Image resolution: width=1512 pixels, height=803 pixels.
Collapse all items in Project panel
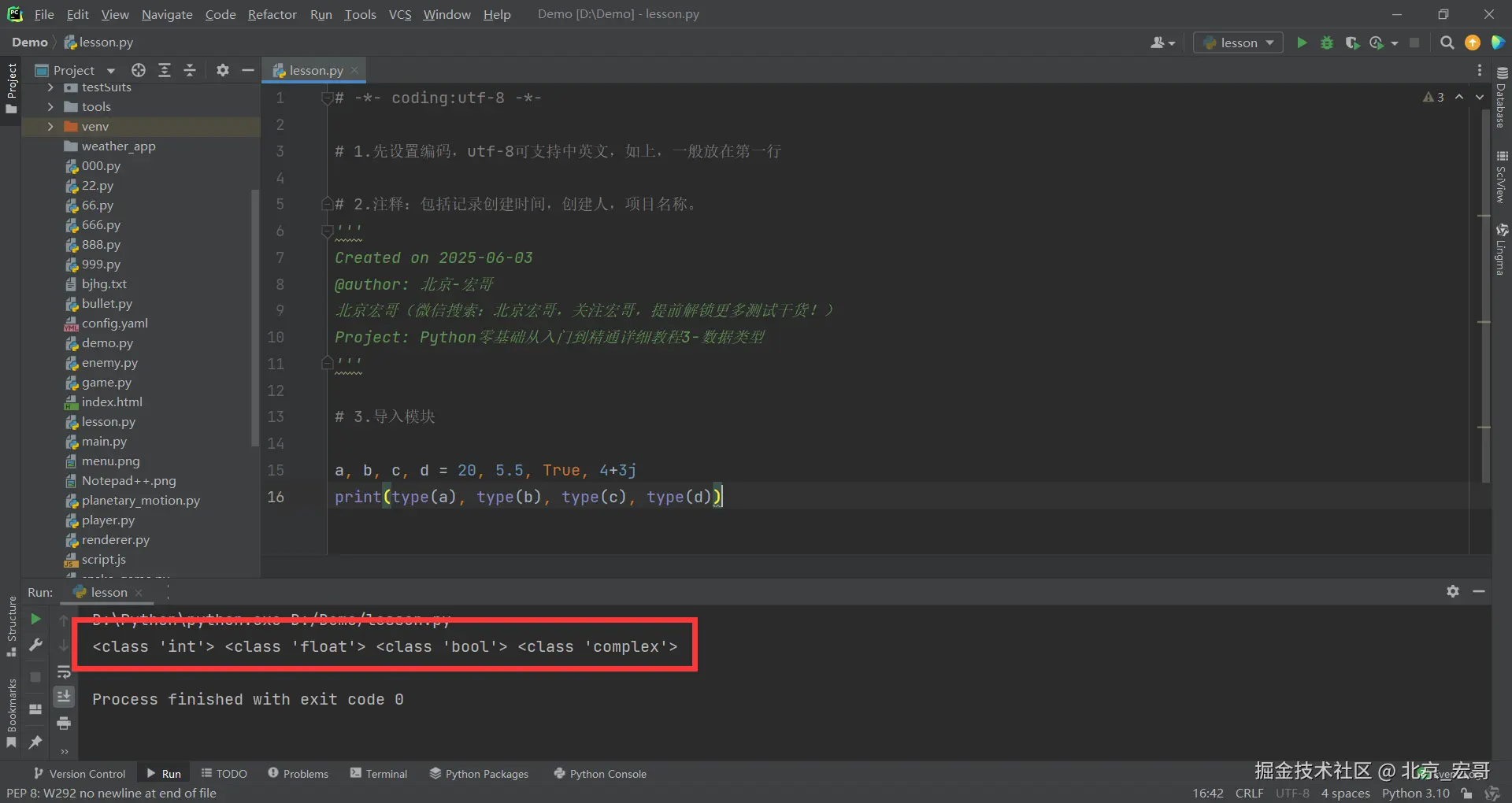click(x=190, y=70)
